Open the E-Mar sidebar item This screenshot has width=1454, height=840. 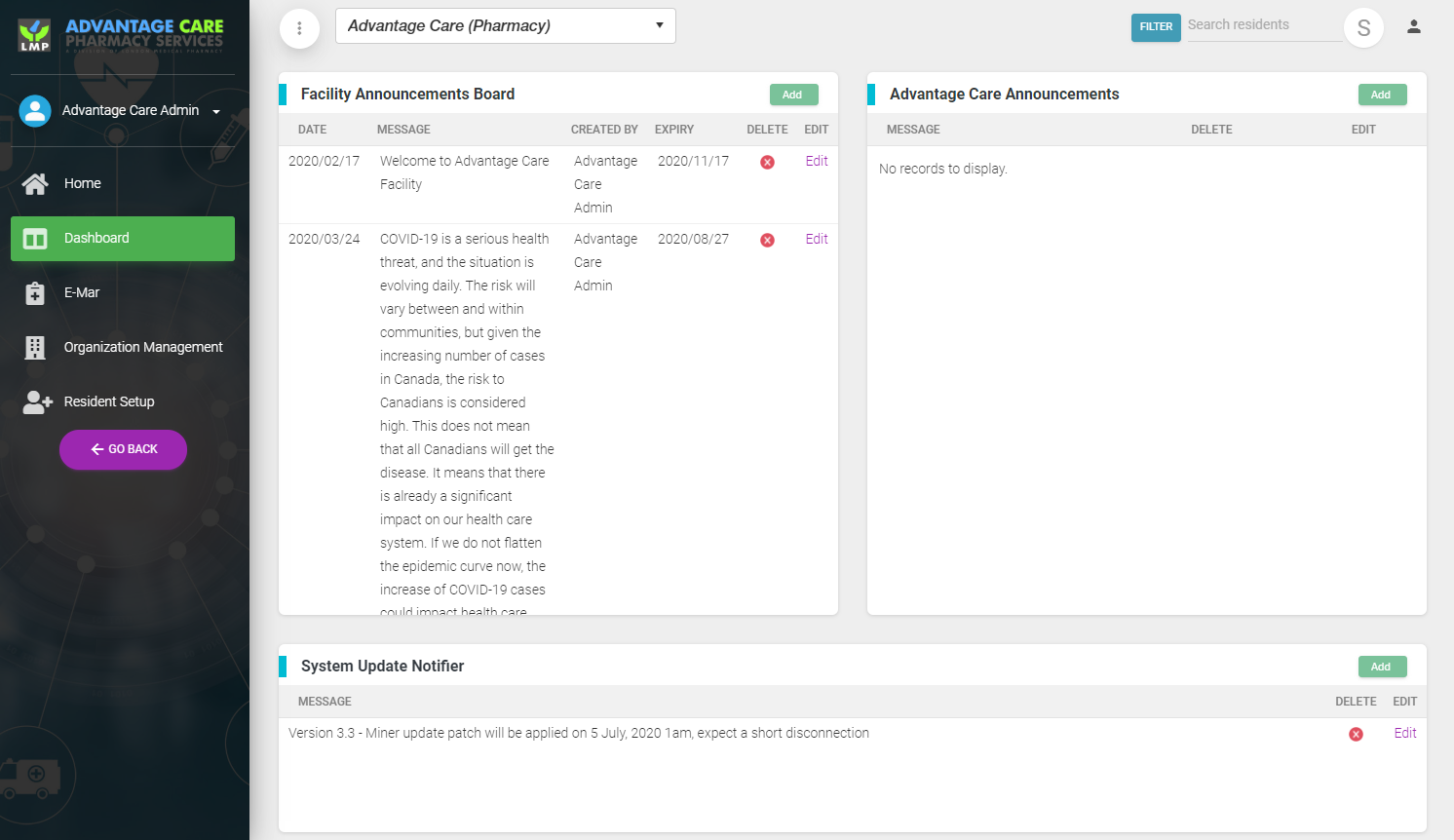pyautogui.click(x=123, y=293)
